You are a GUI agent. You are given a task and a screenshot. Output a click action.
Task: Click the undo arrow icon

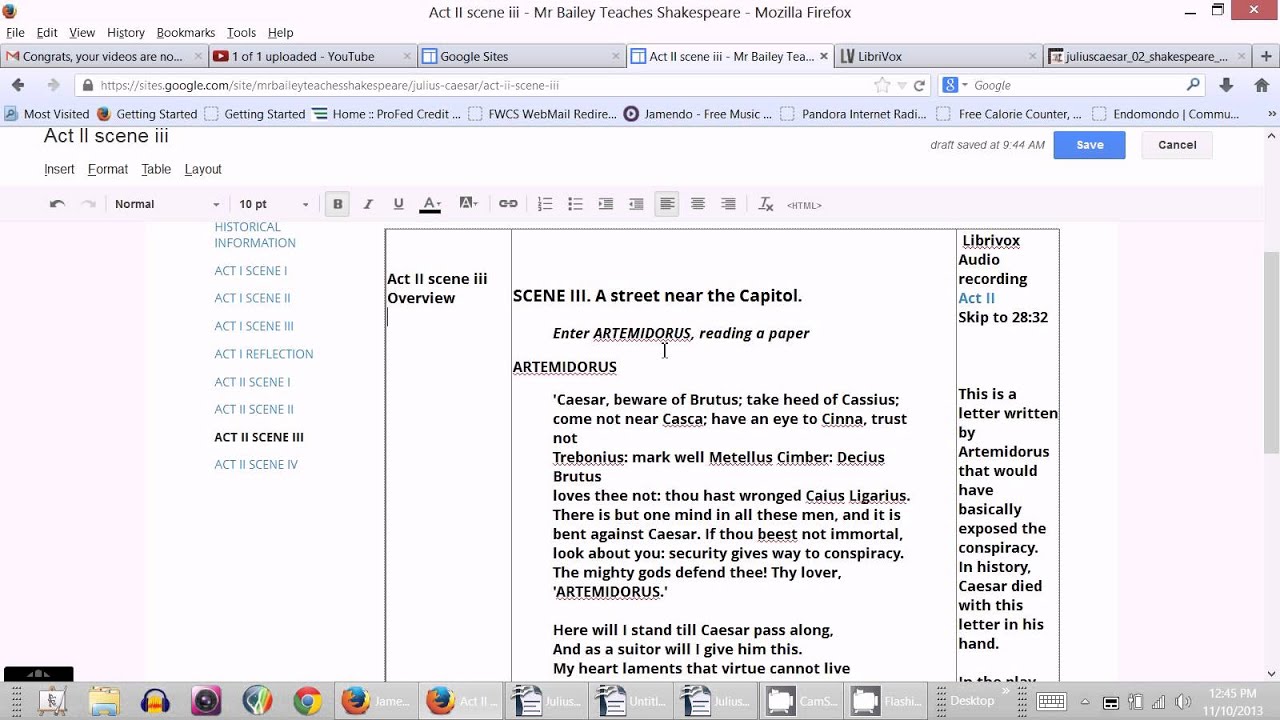[x=58, y=204]
